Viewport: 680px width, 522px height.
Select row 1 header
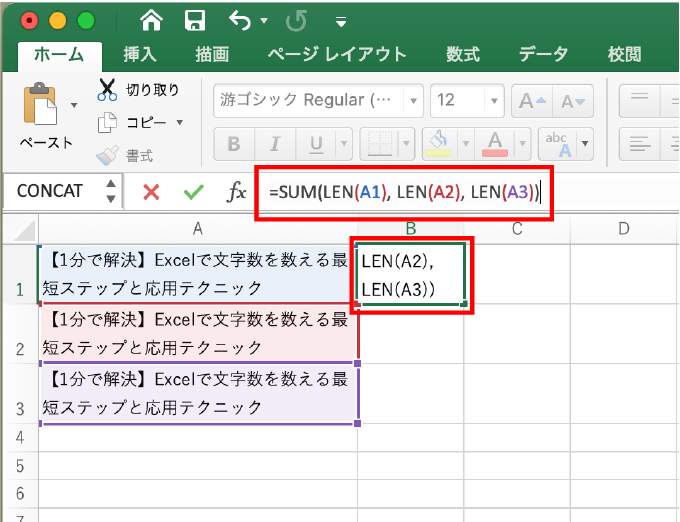tap(20, 274)
